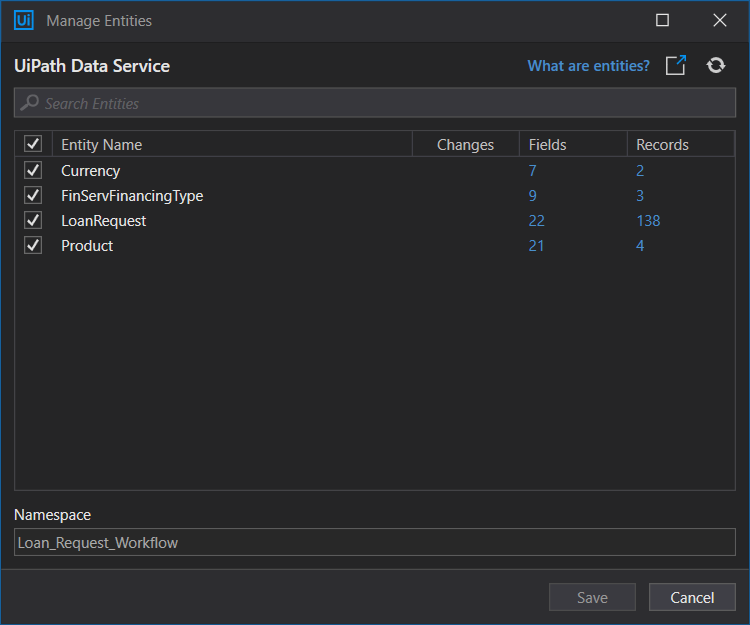Image resolution: width=750 pixels, height=625 pixels.
Task: Open Product records count 4
Action: (x=640, y=246)
